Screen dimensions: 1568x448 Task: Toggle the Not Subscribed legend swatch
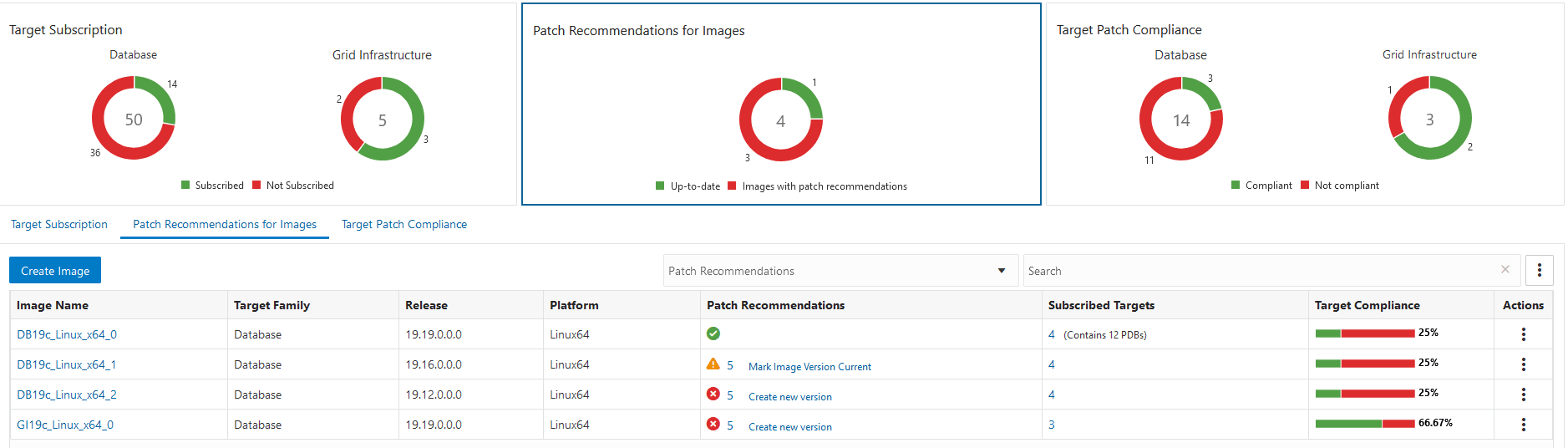[257, 186]
